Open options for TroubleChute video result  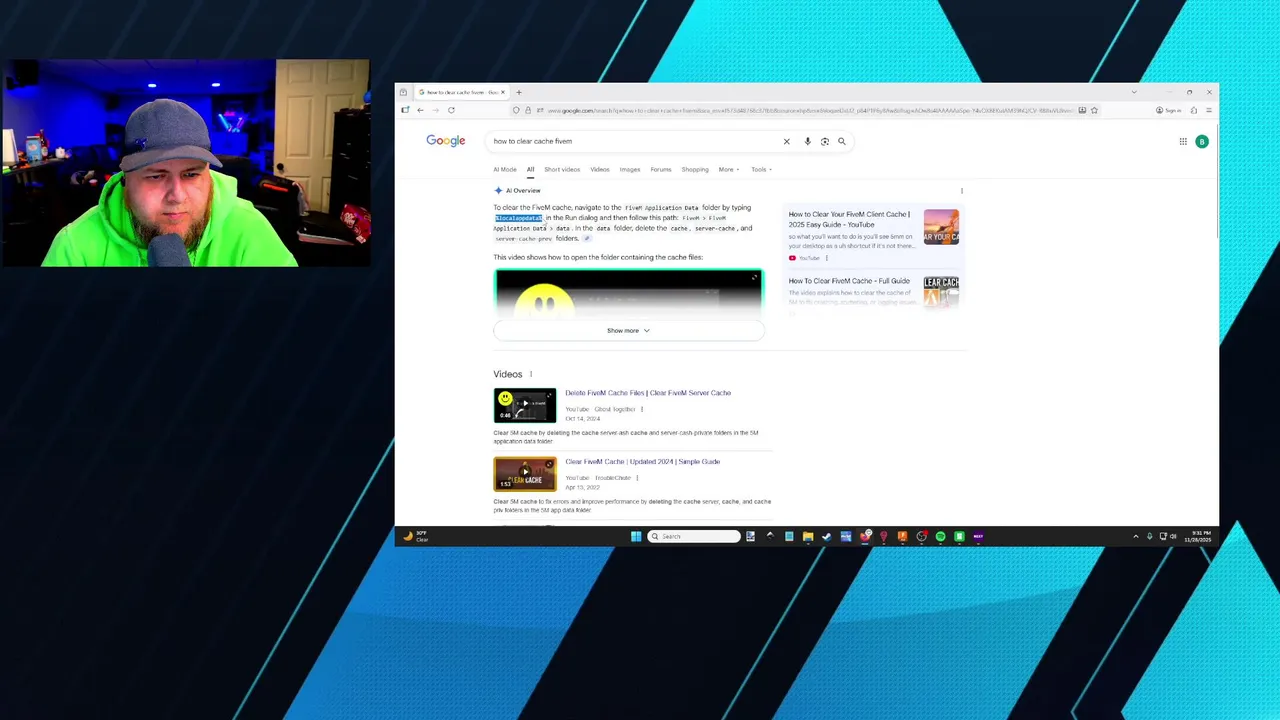coord(637,478)
